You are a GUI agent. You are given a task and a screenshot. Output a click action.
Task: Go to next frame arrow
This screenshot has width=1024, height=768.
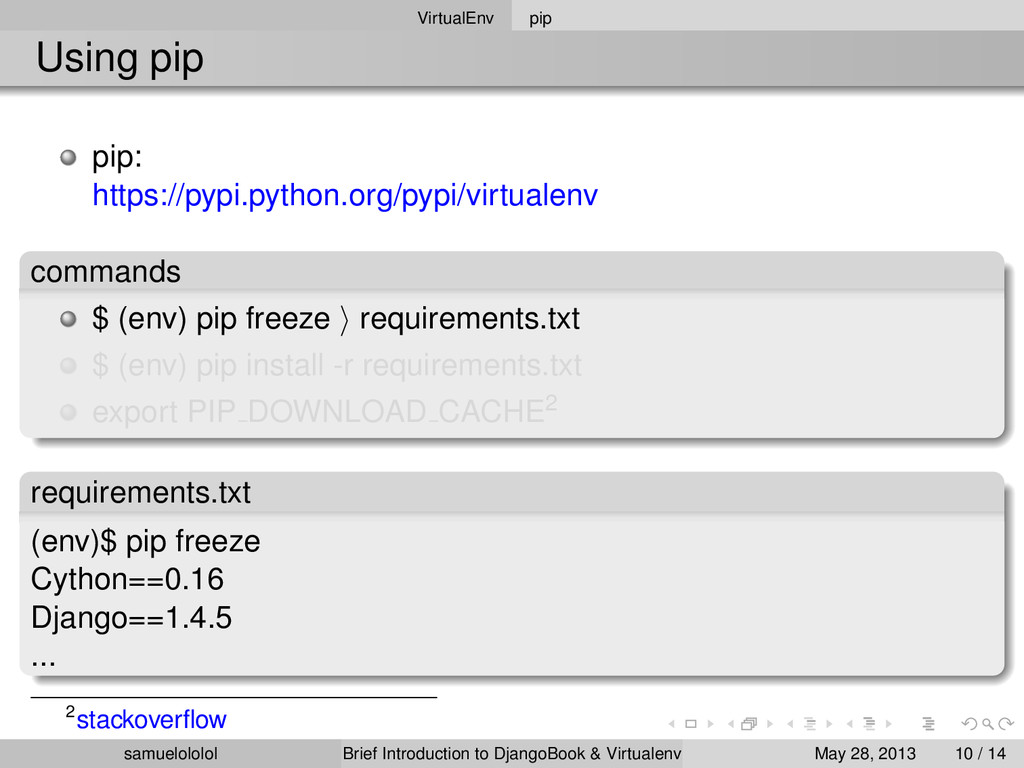click(770, 724)
